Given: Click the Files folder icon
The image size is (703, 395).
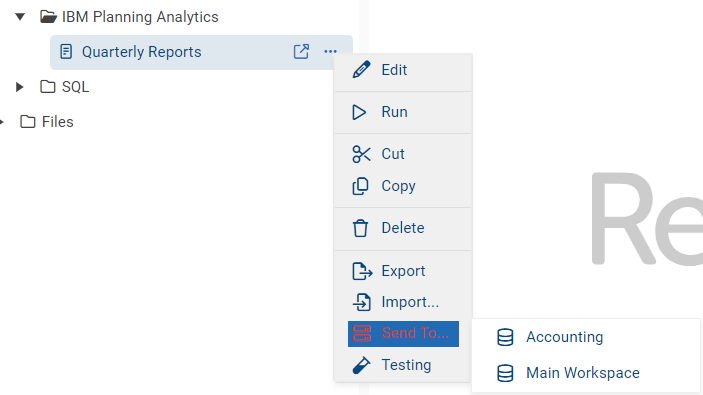Looking at the screenshot, I should point(28,122).
